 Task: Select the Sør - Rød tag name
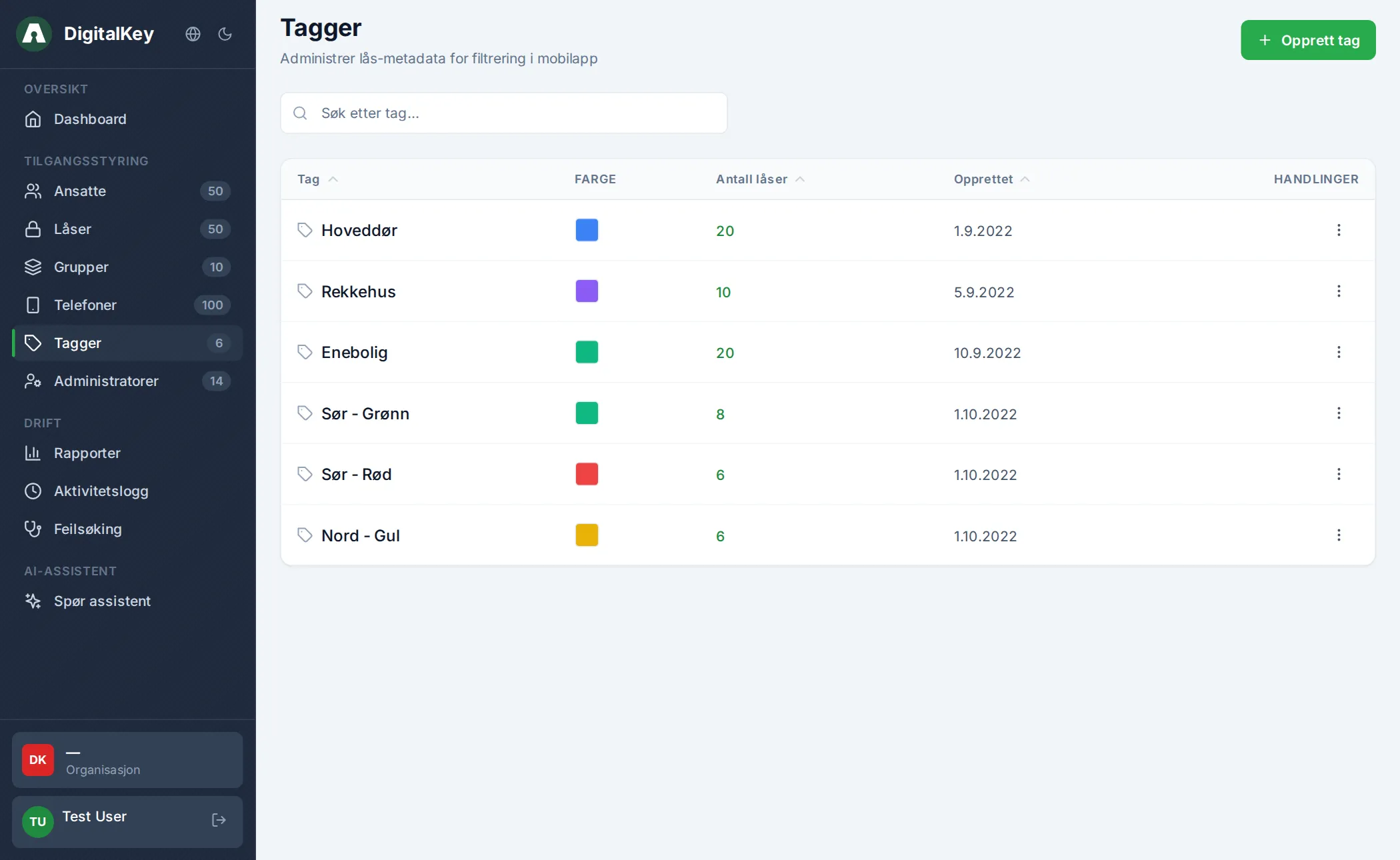pos(357,475)
